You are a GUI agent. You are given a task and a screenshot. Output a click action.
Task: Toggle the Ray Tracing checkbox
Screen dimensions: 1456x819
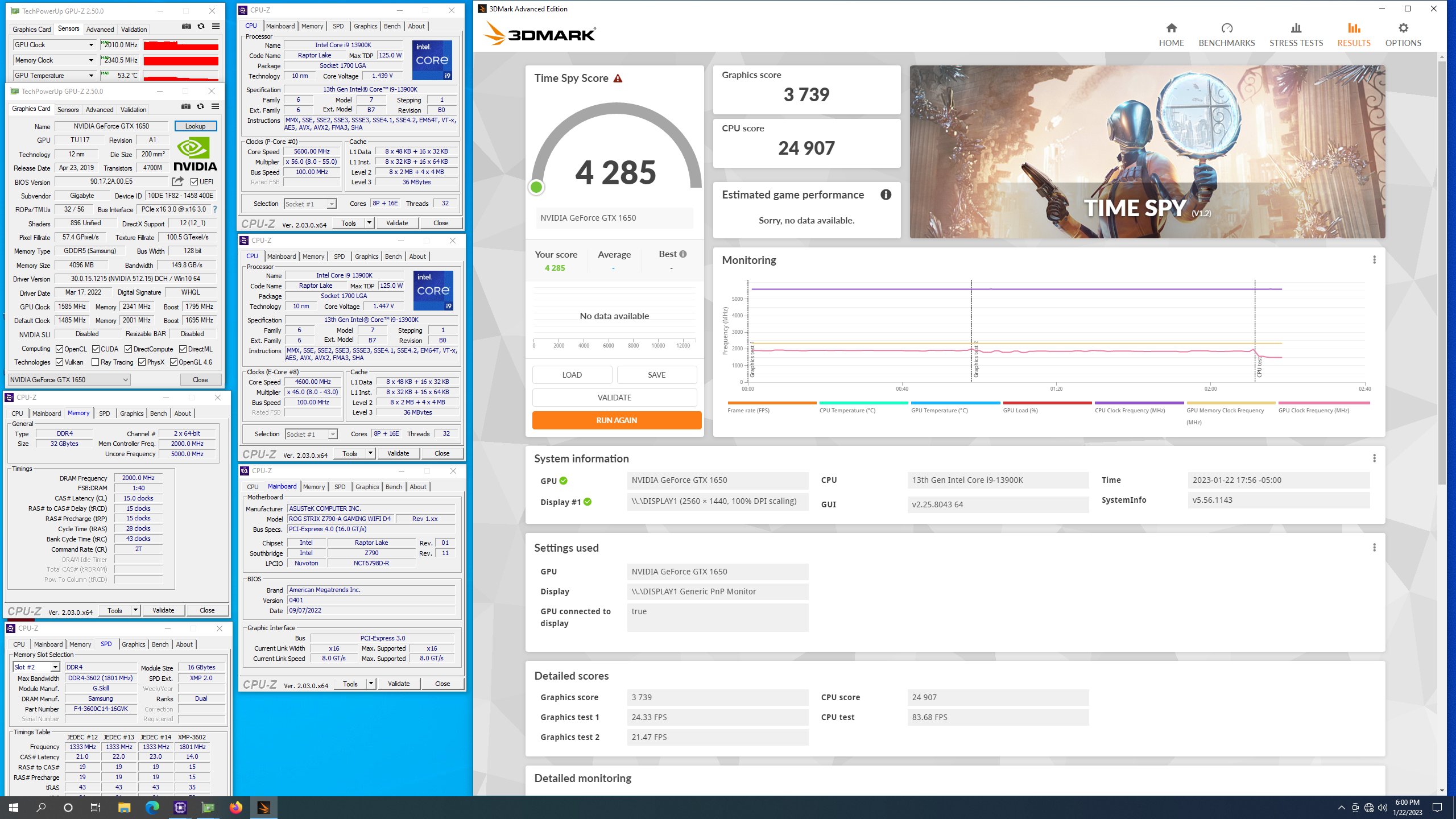tap(95, 362)
